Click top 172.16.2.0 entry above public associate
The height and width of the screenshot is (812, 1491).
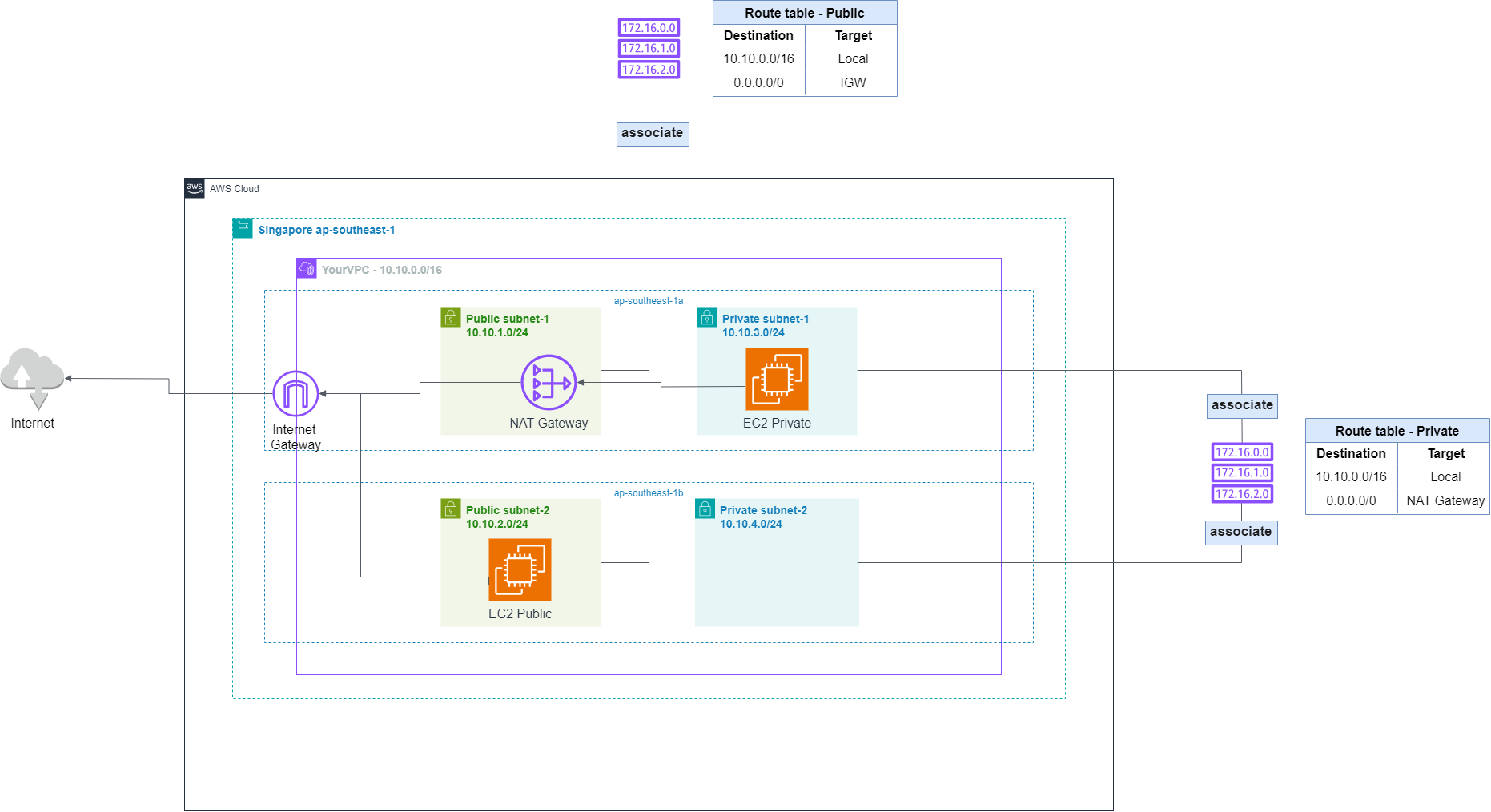(x=649, y=70)
